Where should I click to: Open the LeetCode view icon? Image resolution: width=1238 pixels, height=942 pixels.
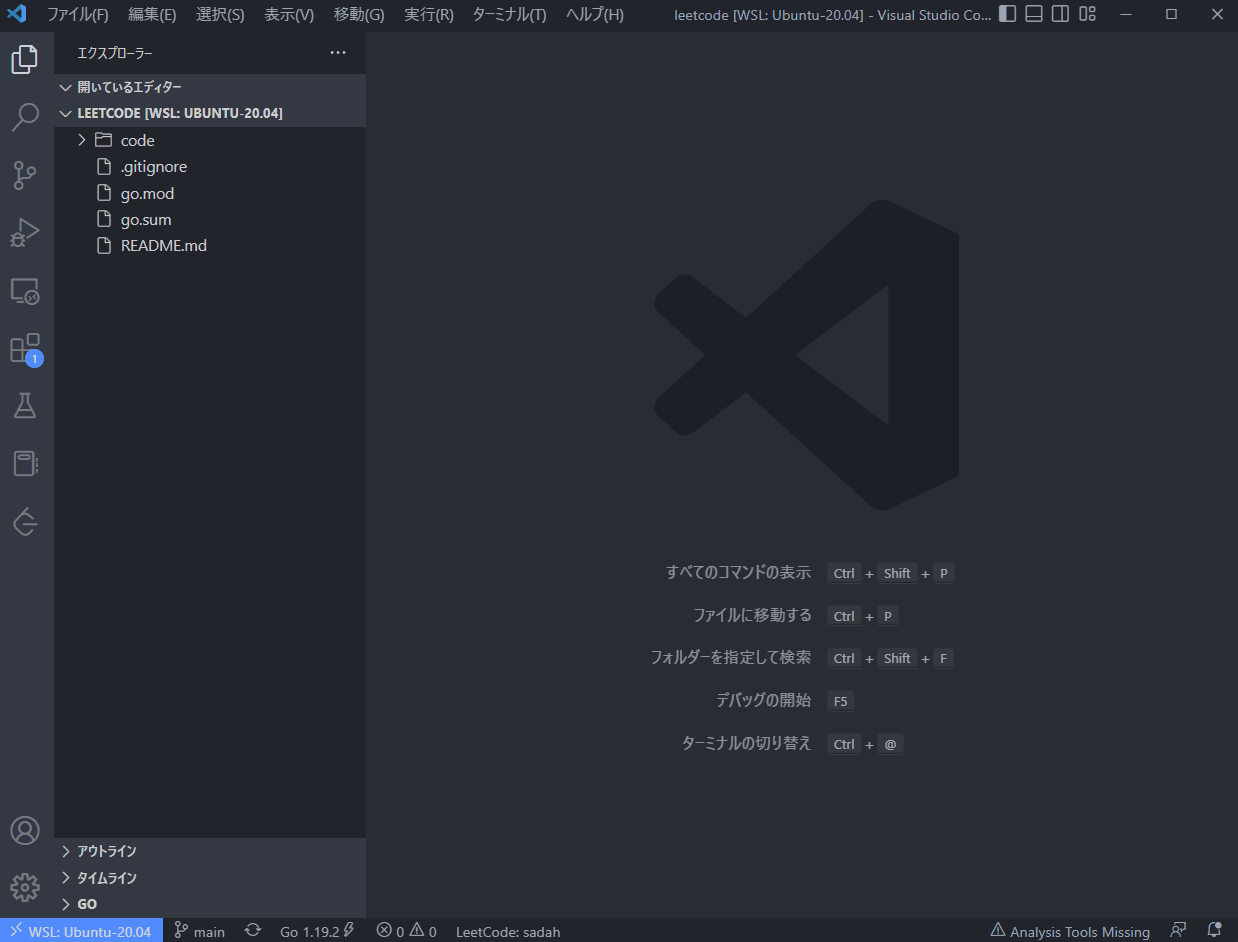pyautogui.click(x=25, y=522)
